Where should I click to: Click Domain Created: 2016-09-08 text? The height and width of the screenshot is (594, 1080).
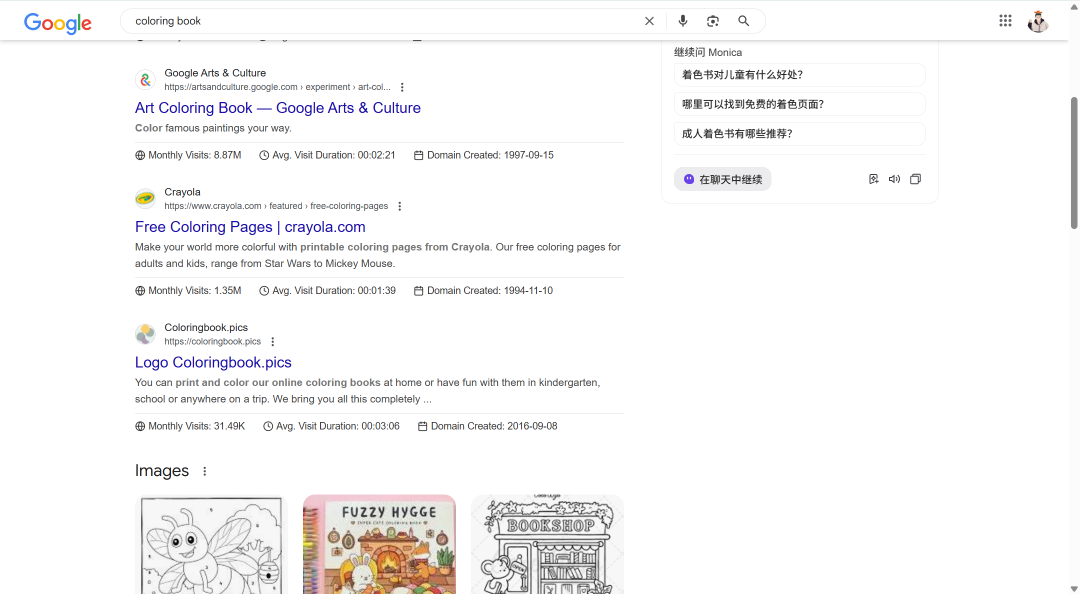tap(494, 427)
